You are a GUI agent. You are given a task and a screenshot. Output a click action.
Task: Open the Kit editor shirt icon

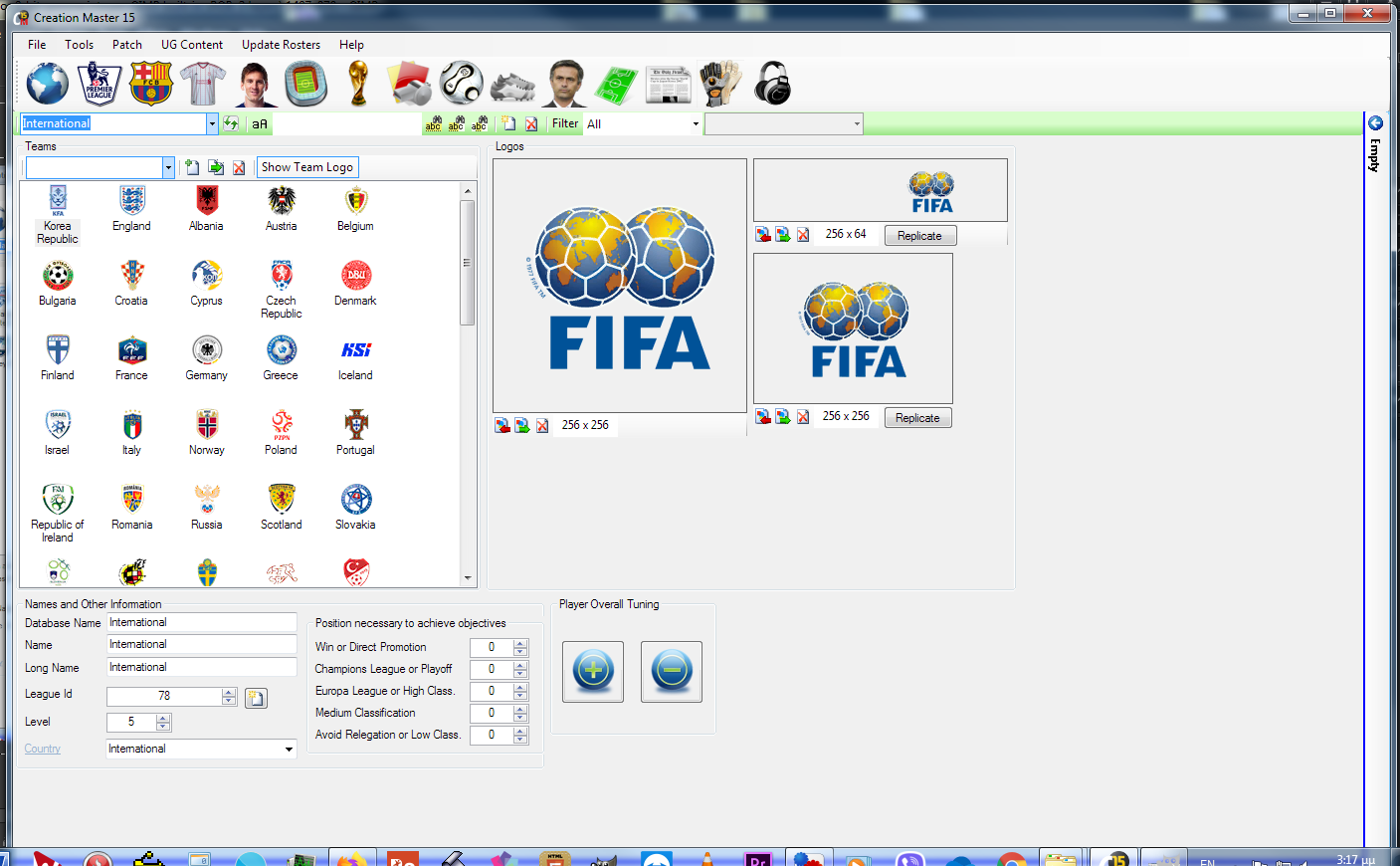click(203, 84)
